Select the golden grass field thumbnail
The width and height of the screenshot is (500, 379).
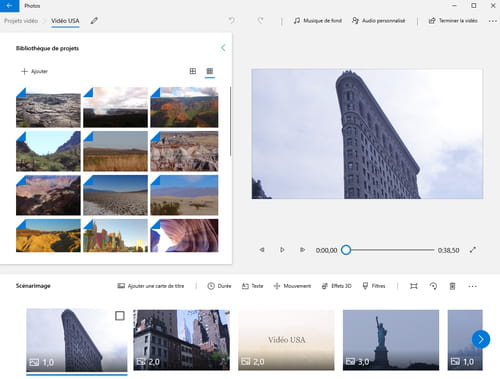click(115, 151)
